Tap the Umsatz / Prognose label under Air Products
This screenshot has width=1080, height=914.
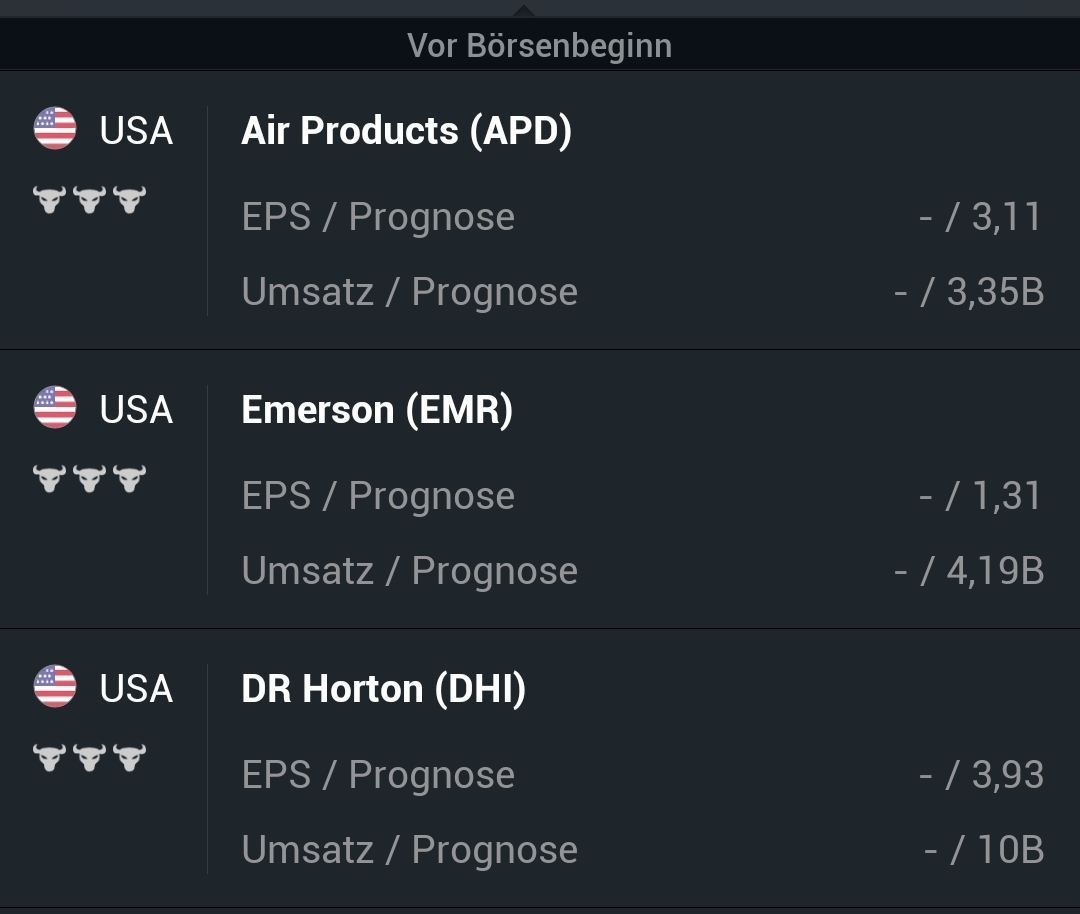click(409, 292)
